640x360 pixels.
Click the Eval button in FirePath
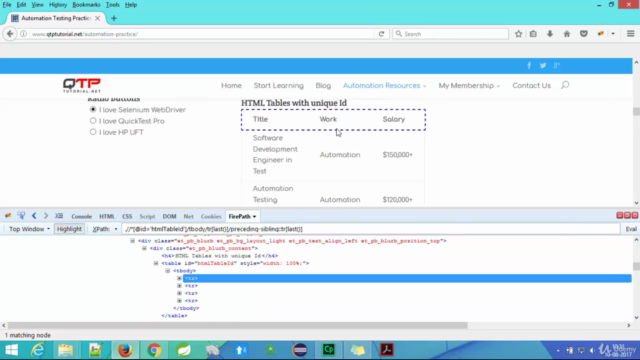(x=631, y=229)
